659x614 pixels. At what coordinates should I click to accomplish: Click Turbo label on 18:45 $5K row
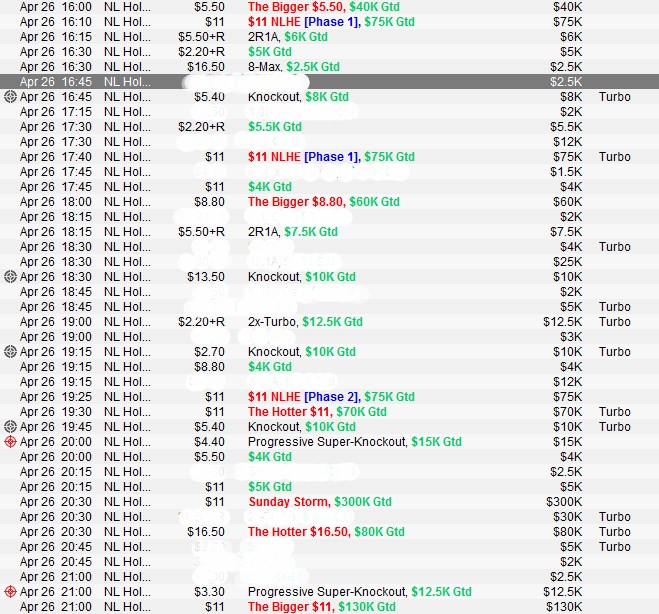click(615, 307)
